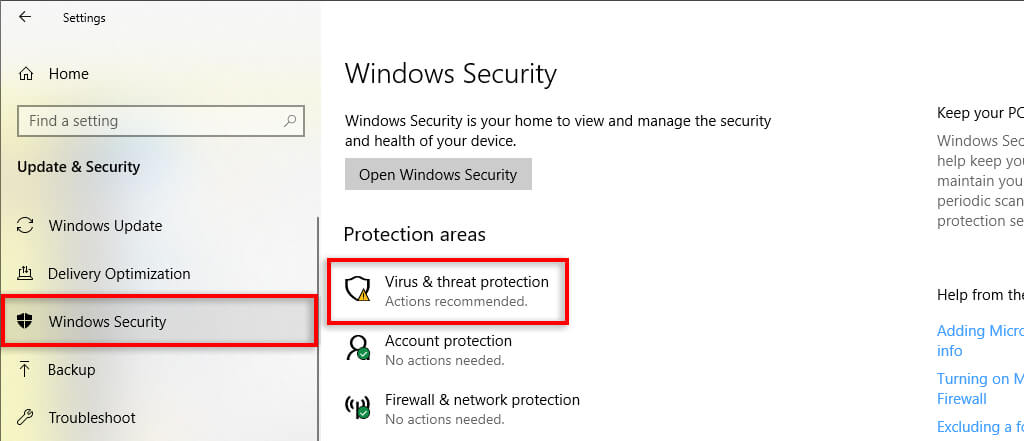1024x441 pixels.
Task: Click the search magnifier icon
Action: point(290,121)
